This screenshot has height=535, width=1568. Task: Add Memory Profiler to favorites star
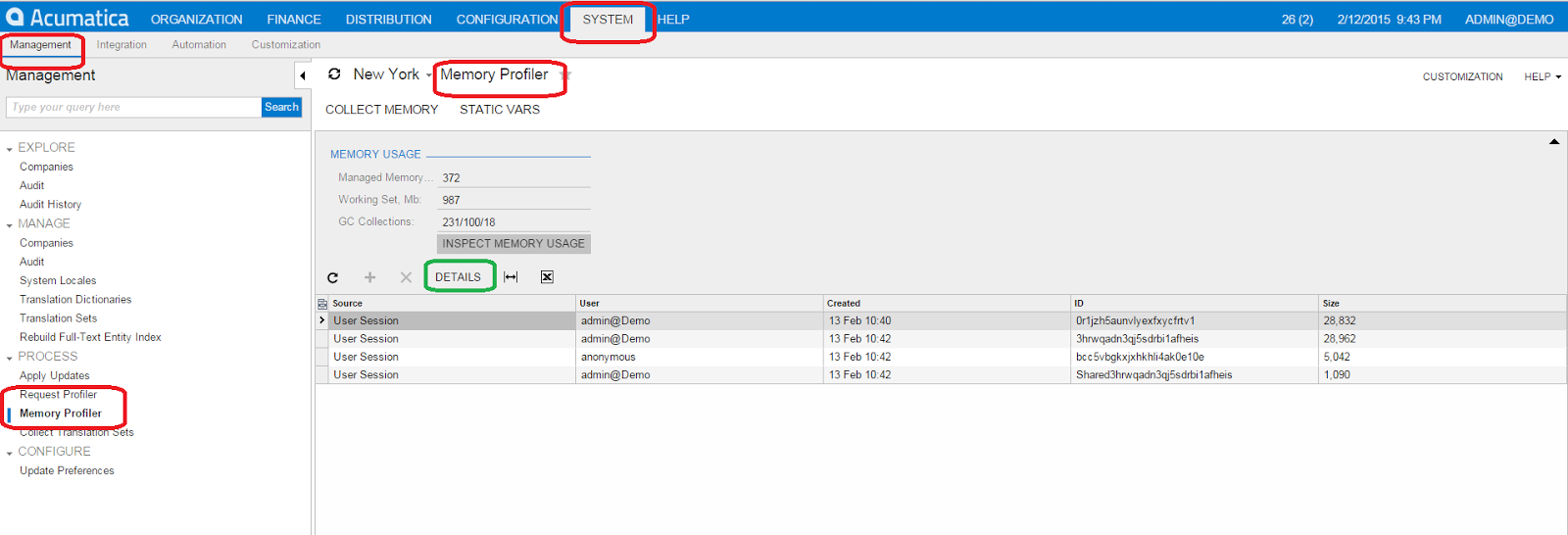565,74
